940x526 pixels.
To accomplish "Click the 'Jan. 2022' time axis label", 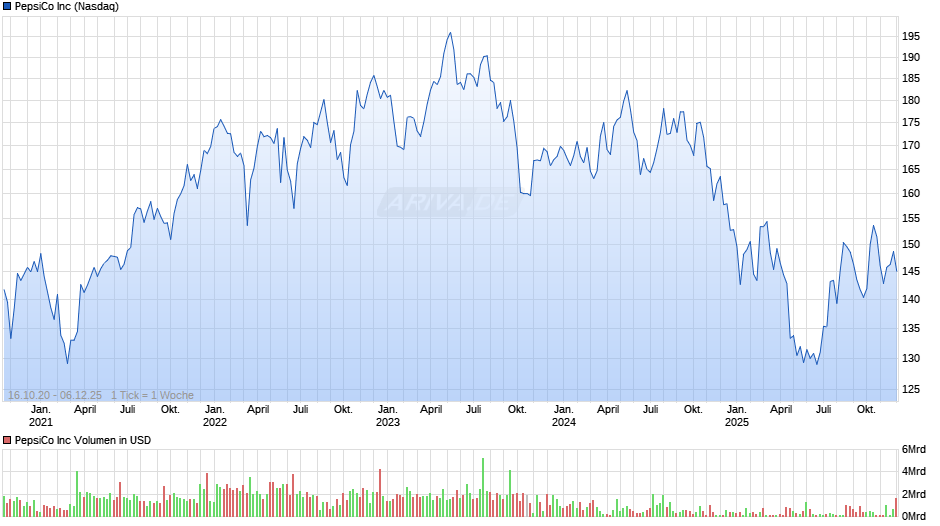I will (x=215, y=416).
